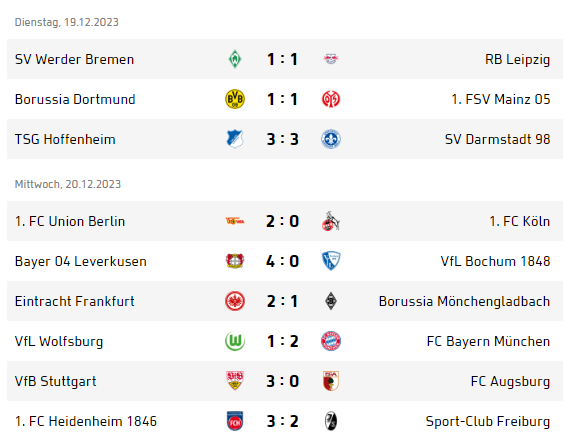The width and height of the screenshot is (563, 438).
Task: Select the Eintracht Frankfurt eagle crest
Action: pyautogui.click(x=235, y=301)
